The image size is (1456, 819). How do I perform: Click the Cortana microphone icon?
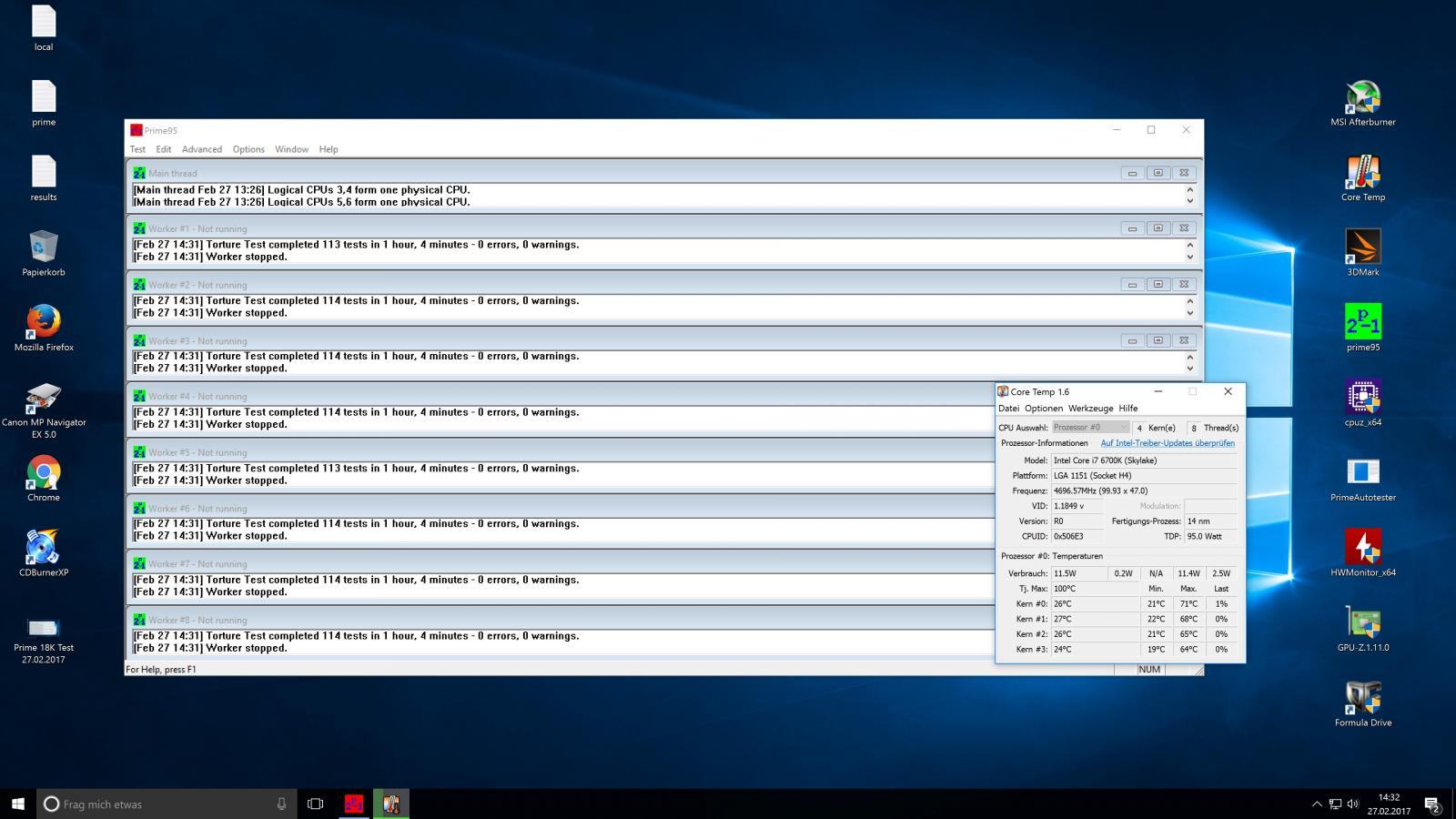coord(281,804)
